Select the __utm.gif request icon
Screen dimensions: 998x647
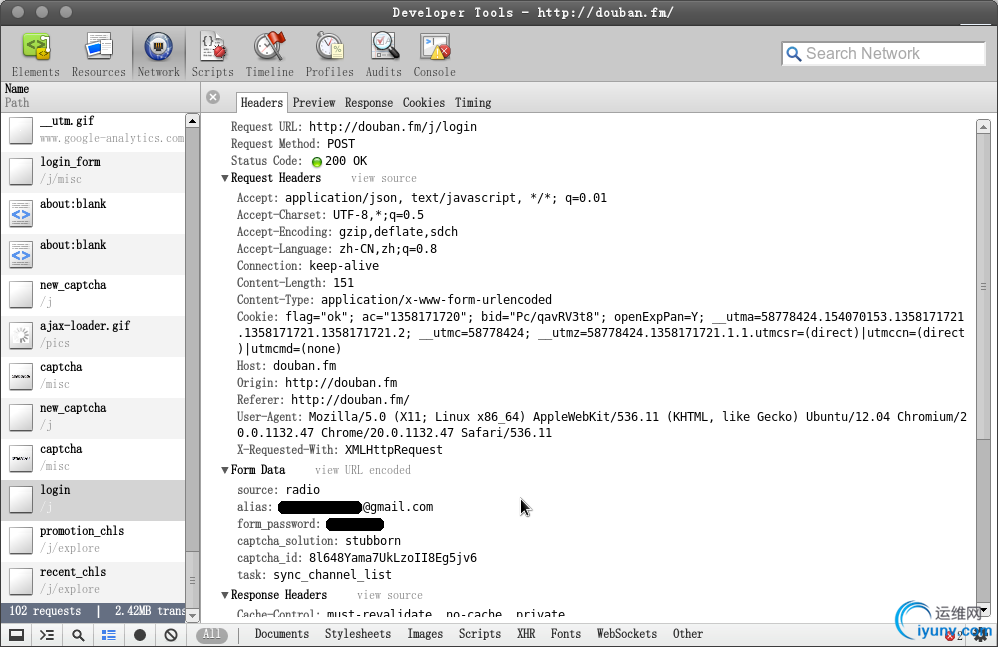coord(21,130)
